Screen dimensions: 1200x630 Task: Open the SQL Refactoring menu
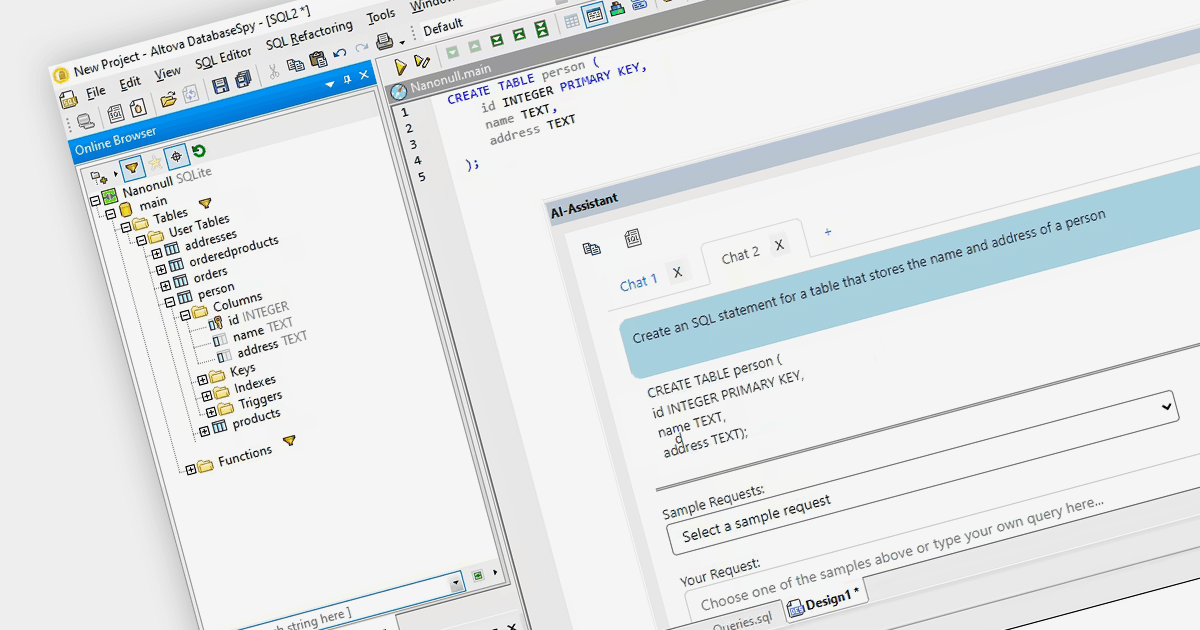309,34
